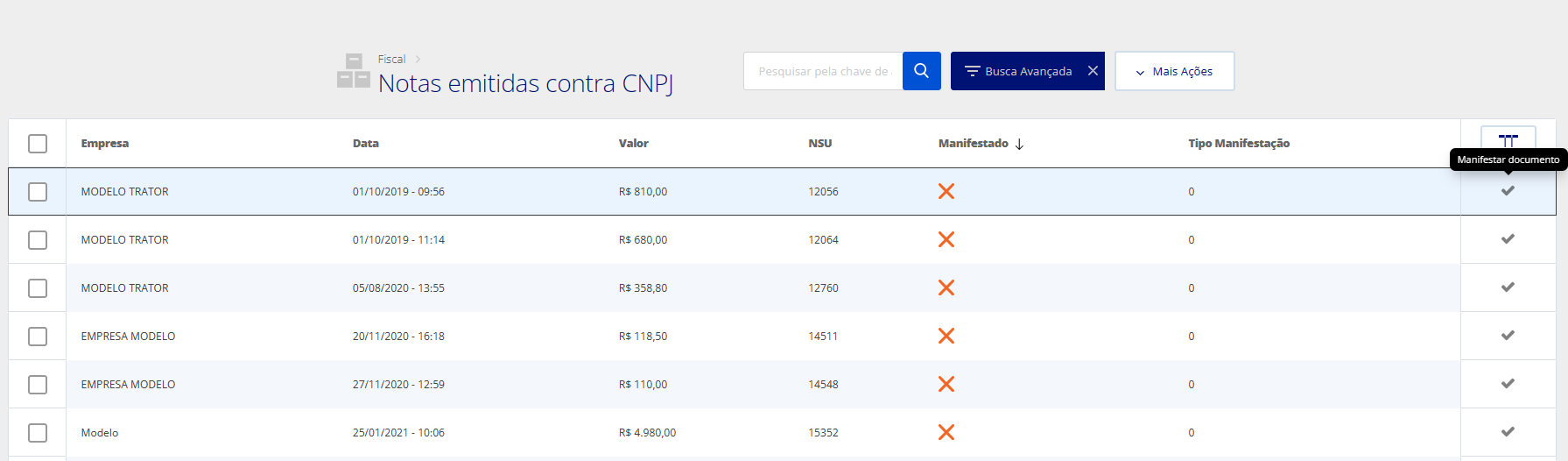Sort table by Data column header
The height and width of the screenshot is (461, 1568).
pos(366,144)
